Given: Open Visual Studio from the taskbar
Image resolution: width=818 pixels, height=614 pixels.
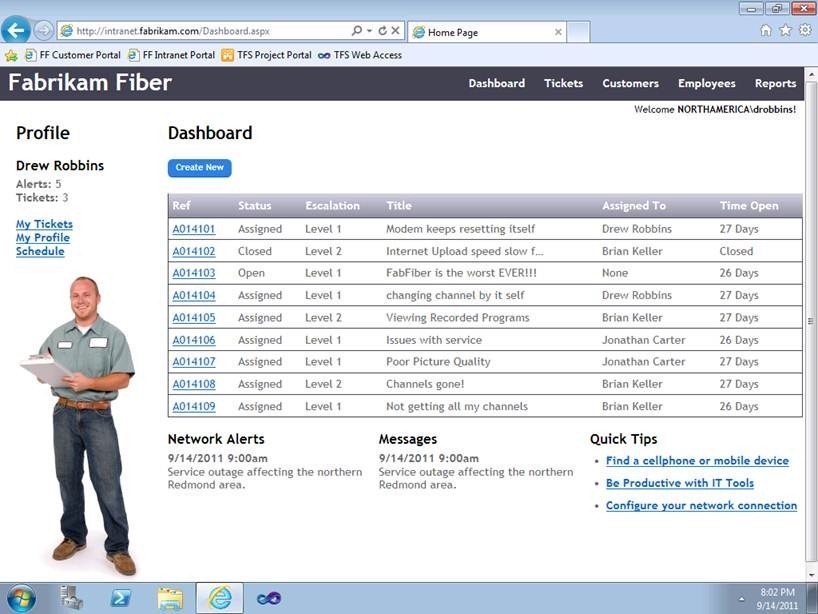Looking at the screenshot, I should (269, 597).
